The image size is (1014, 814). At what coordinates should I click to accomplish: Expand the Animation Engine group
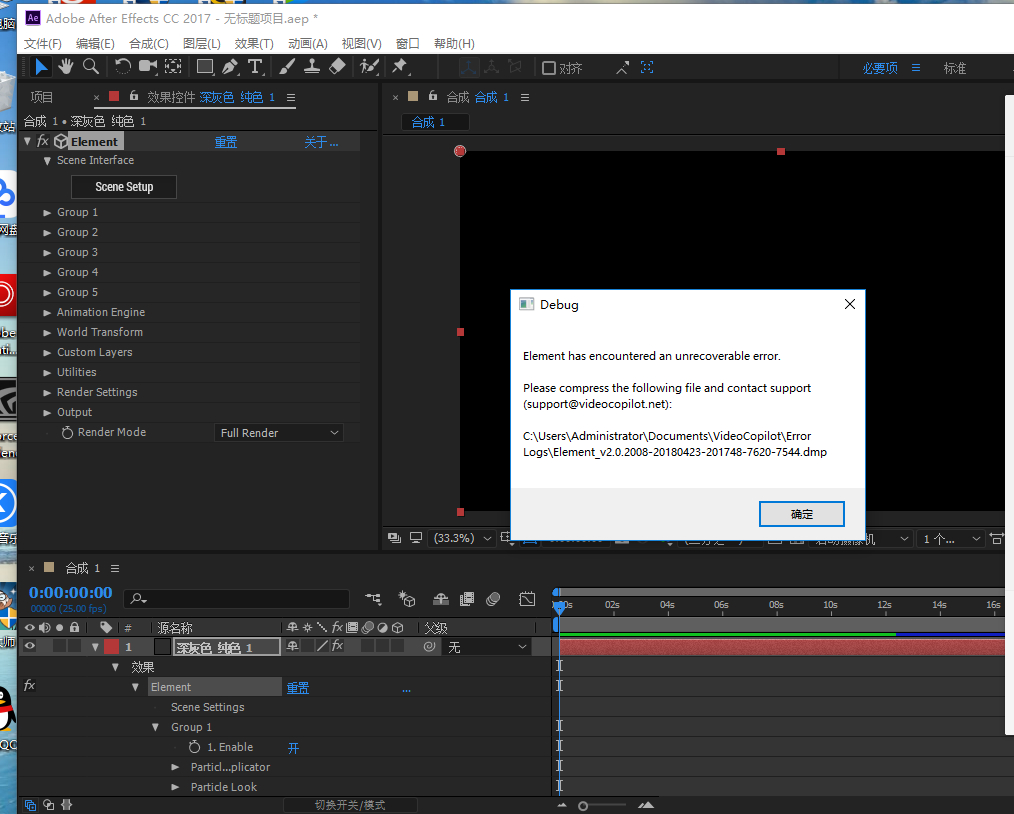[x=47, y=313]
